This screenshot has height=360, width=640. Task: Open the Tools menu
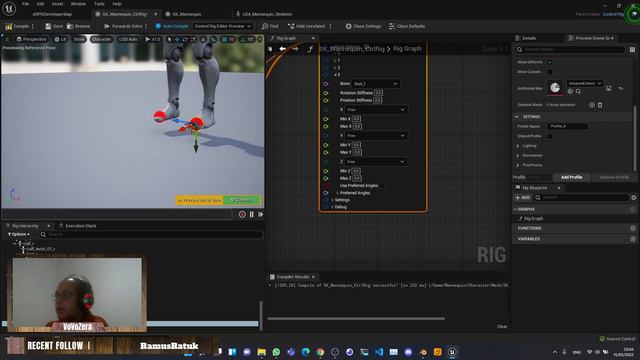(99, 4)
